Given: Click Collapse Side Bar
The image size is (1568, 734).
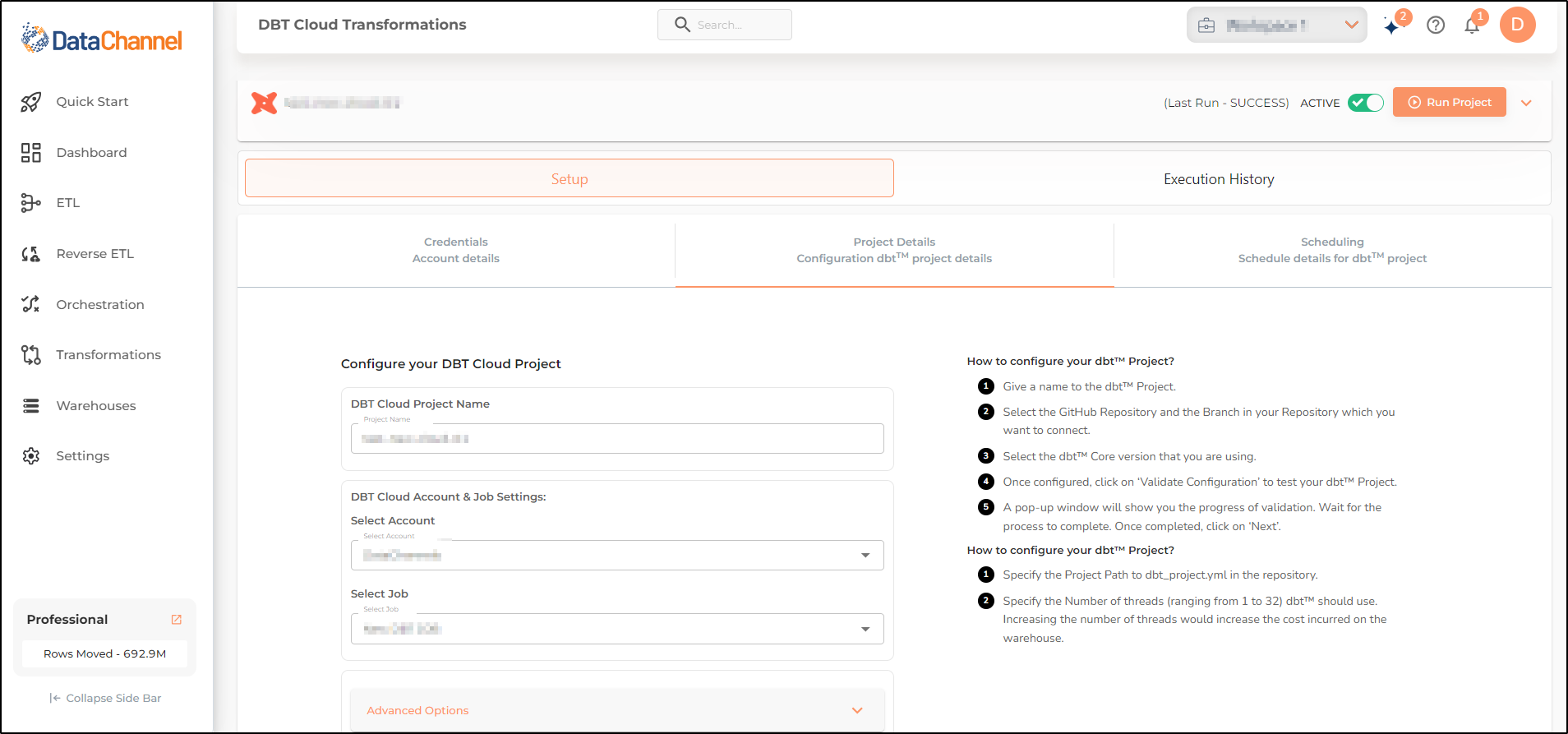Looking at the screenshot, I should pyautogui.click(x=105, y=699).
